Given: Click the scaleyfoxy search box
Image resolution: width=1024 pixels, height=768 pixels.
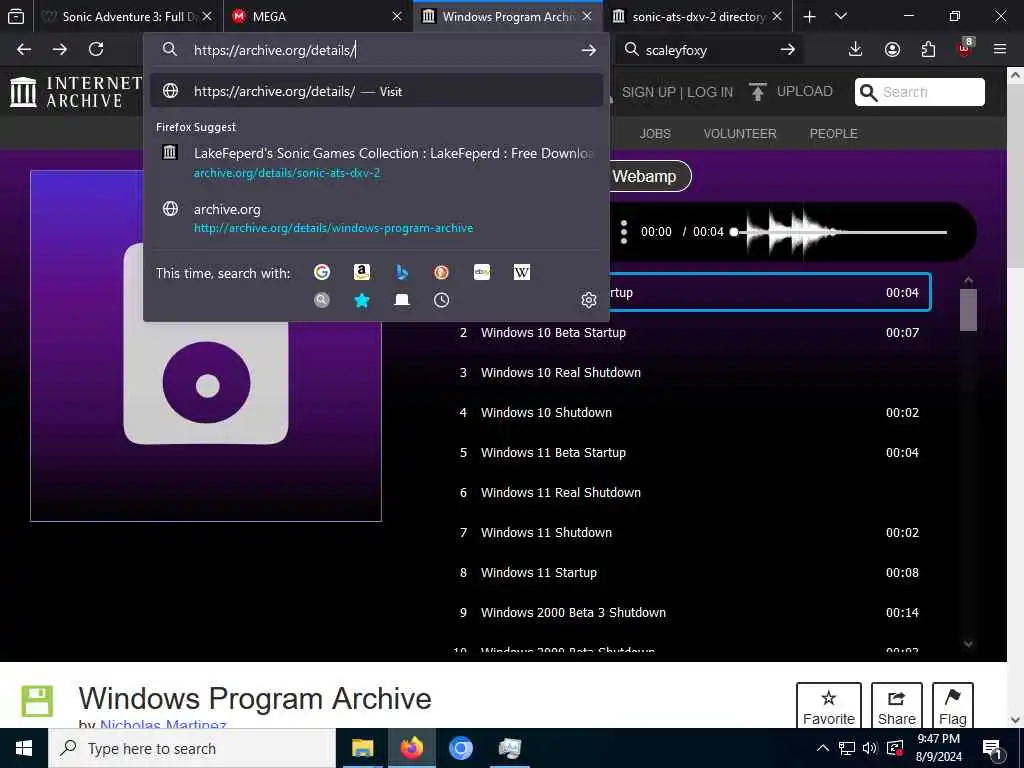Looking at the screenshot, I should (x=709, y=50).
